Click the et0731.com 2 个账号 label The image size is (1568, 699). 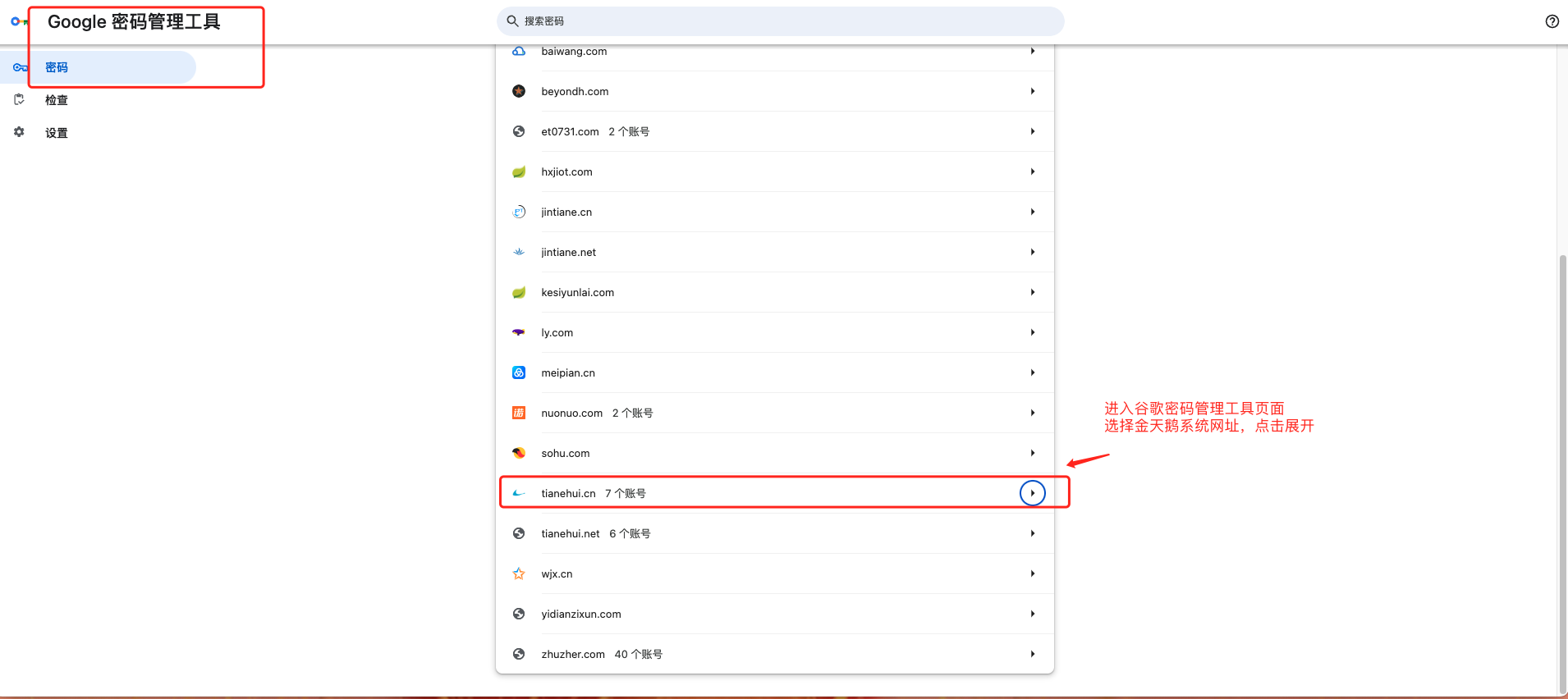[629, 131]
